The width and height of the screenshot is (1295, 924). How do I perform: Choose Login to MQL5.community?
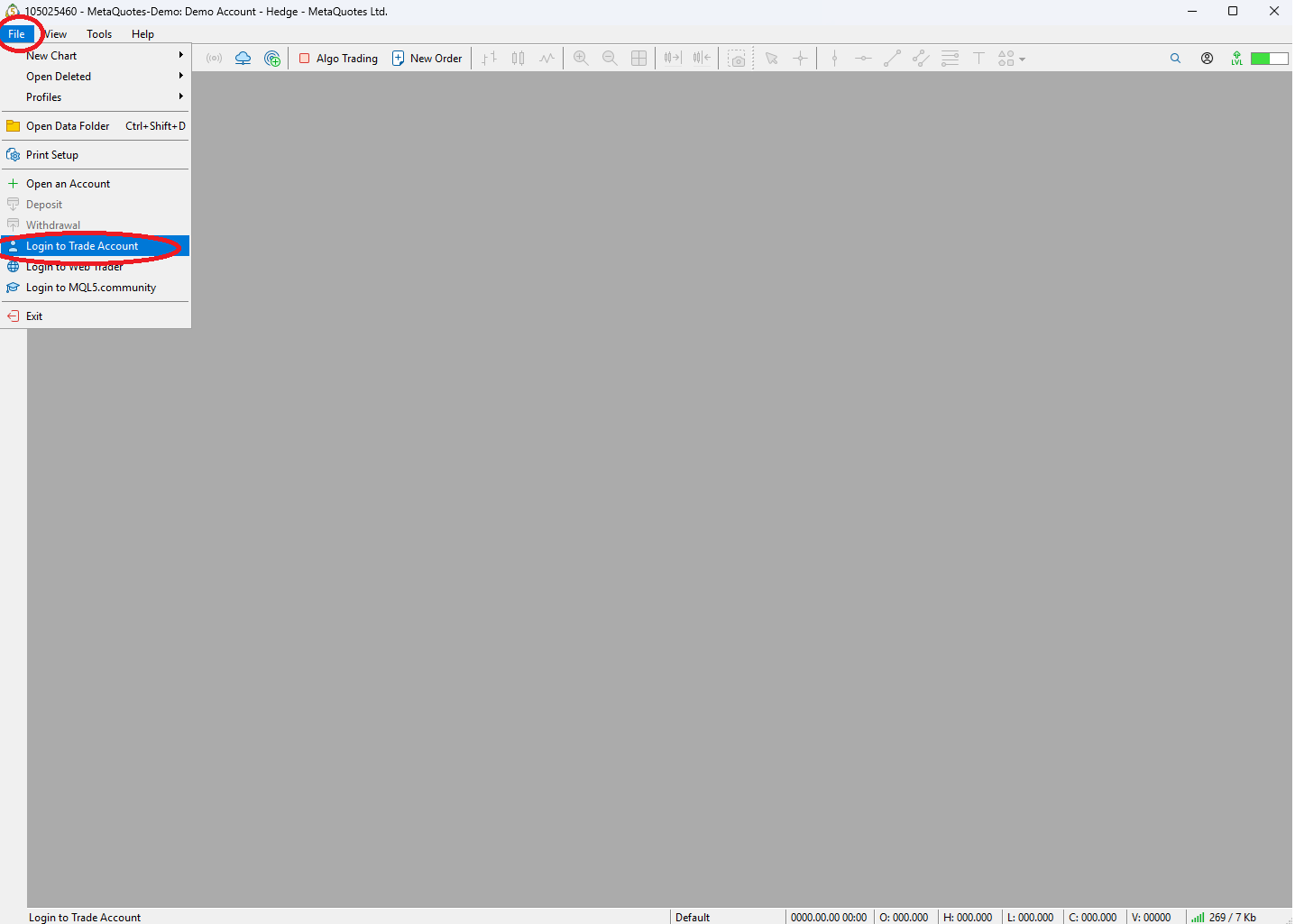tap(96, 288)
